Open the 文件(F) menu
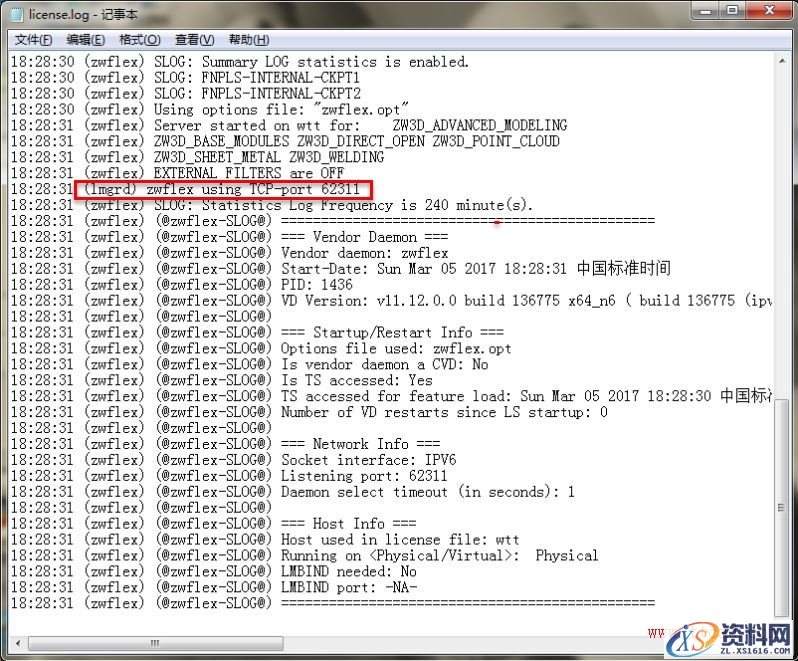798x661 pixels. pos(33,40)
